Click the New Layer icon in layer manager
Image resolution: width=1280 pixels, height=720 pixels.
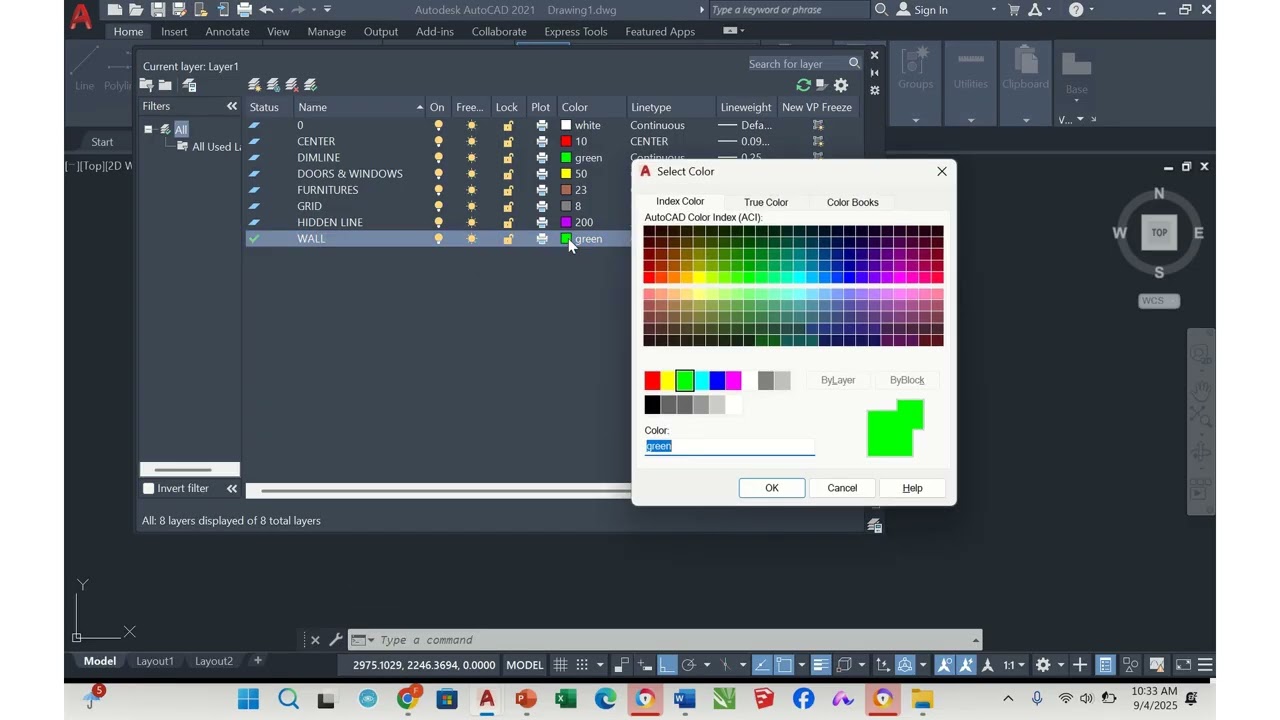(255, 85)
